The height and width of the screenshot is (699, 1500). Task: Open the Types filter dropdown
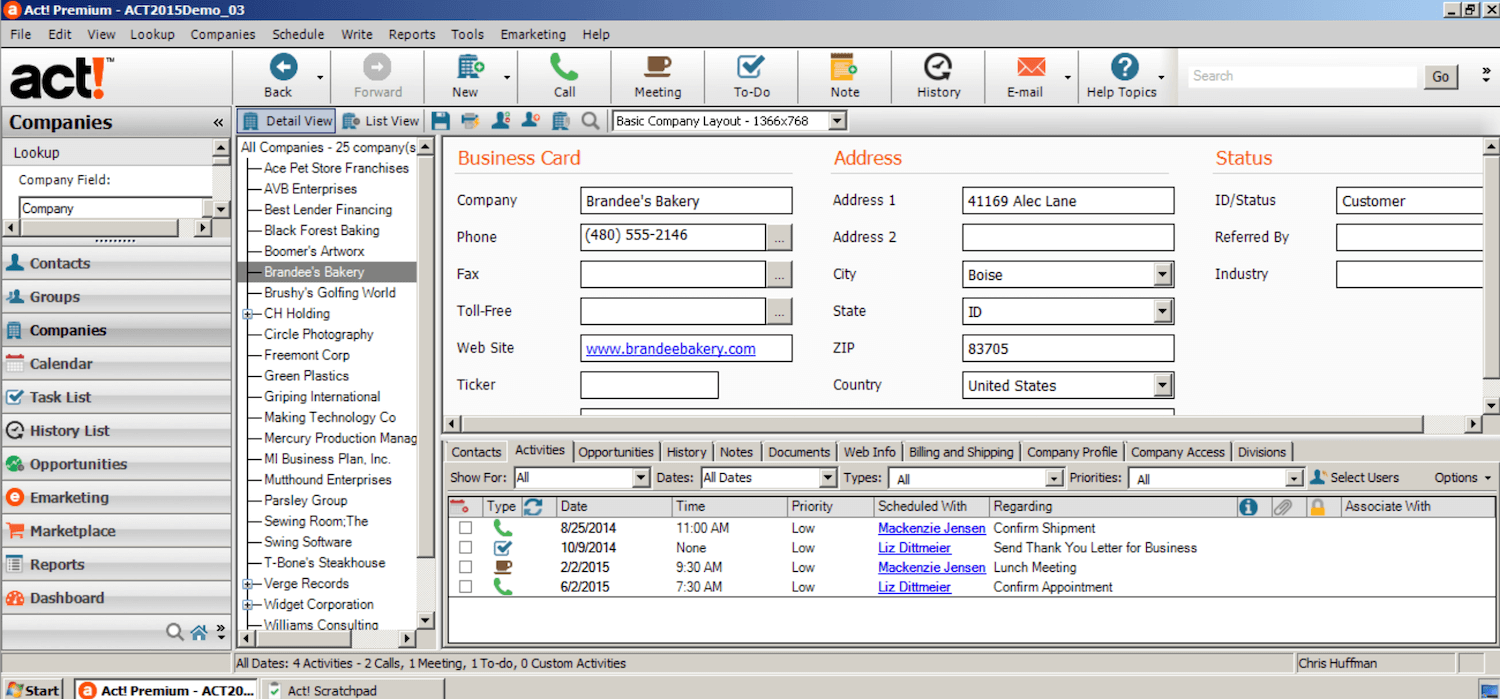click(1055, 479)
